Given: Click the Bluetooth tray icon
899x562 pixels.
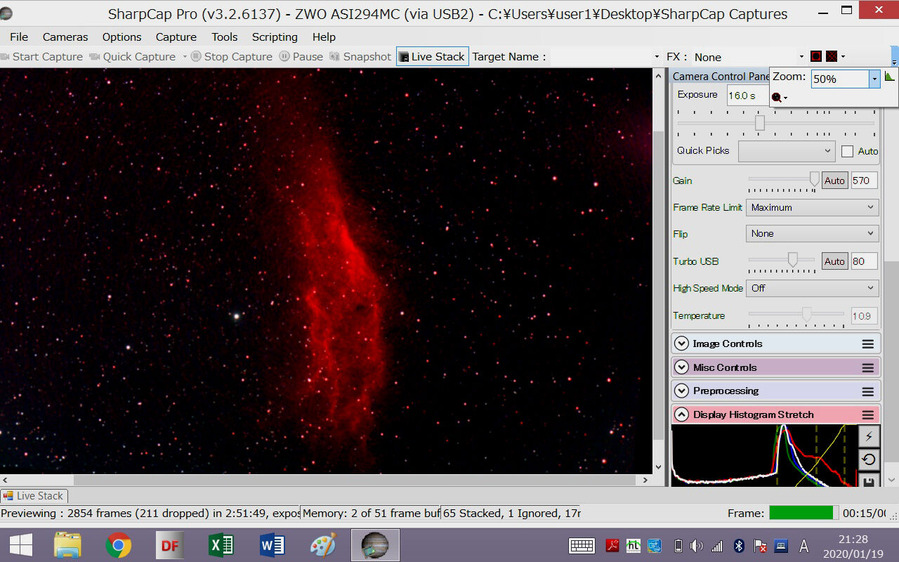Looking at the screenshot, I should click(x=739, y=545).
